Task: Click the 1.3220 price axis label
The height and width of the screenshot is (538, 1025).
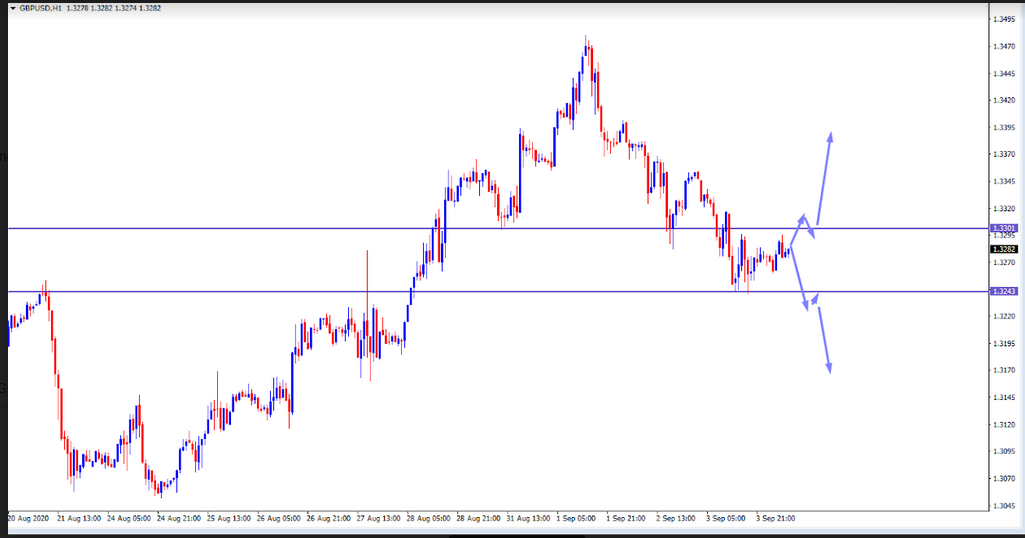Action: [x=1004, y=316]
